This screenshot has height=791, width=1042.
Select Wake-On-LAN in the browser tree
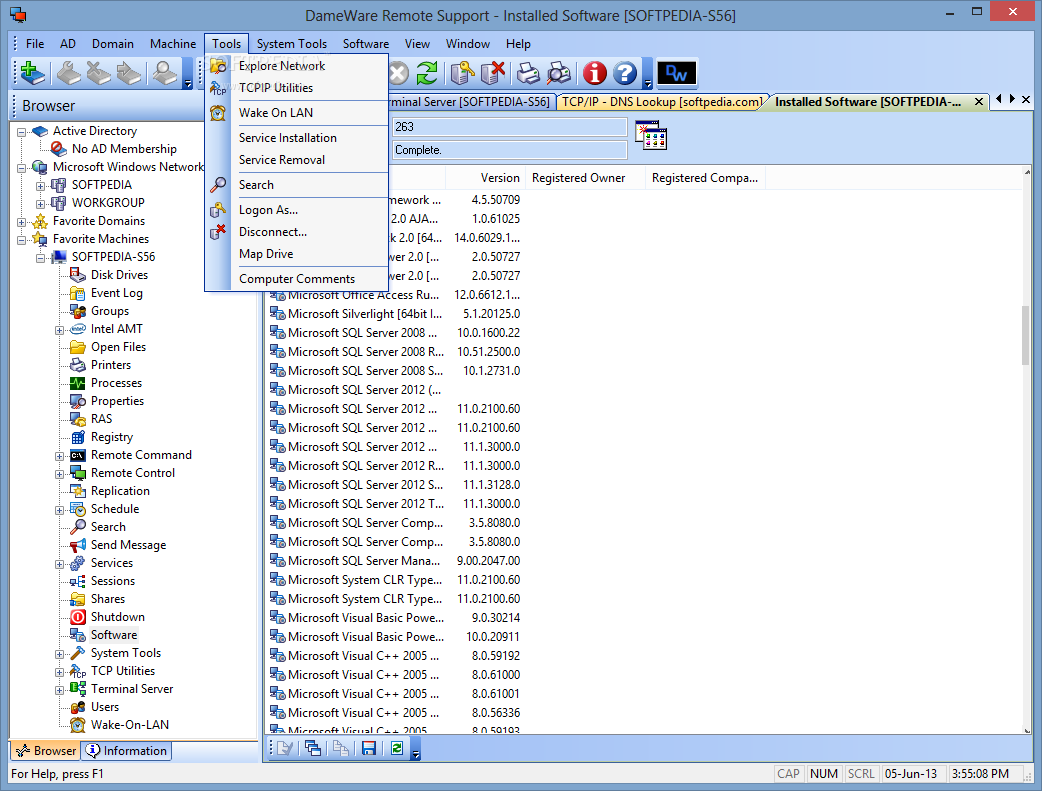point(130,725)
